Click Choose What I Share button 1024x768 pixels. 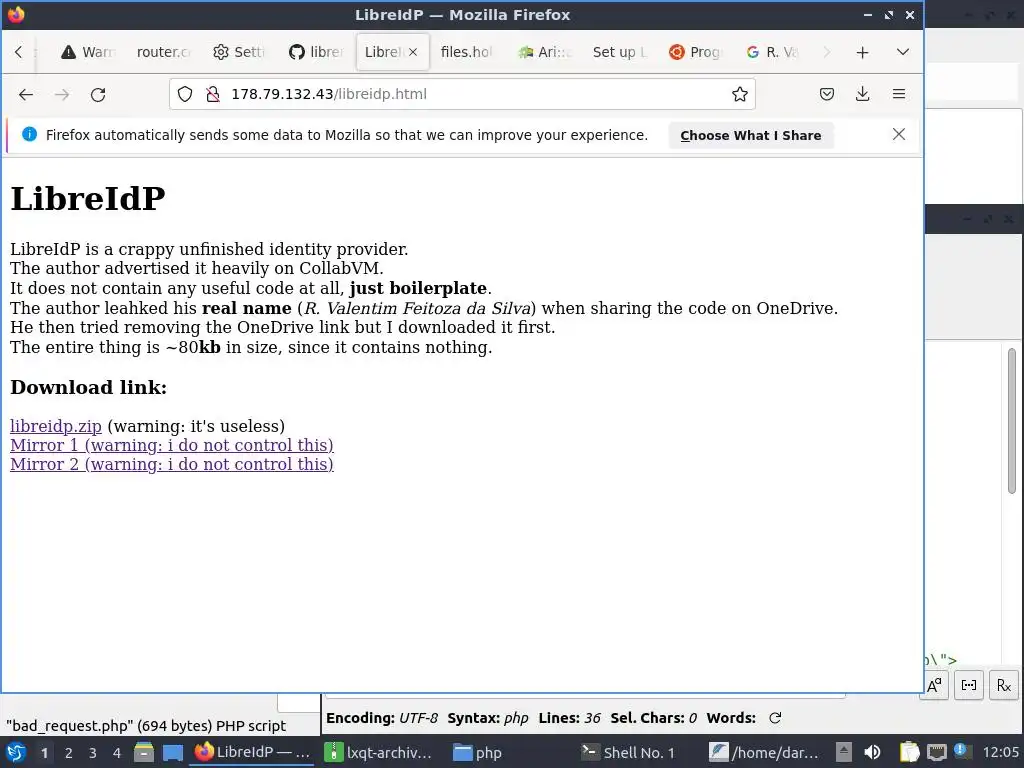pos(751,135)
